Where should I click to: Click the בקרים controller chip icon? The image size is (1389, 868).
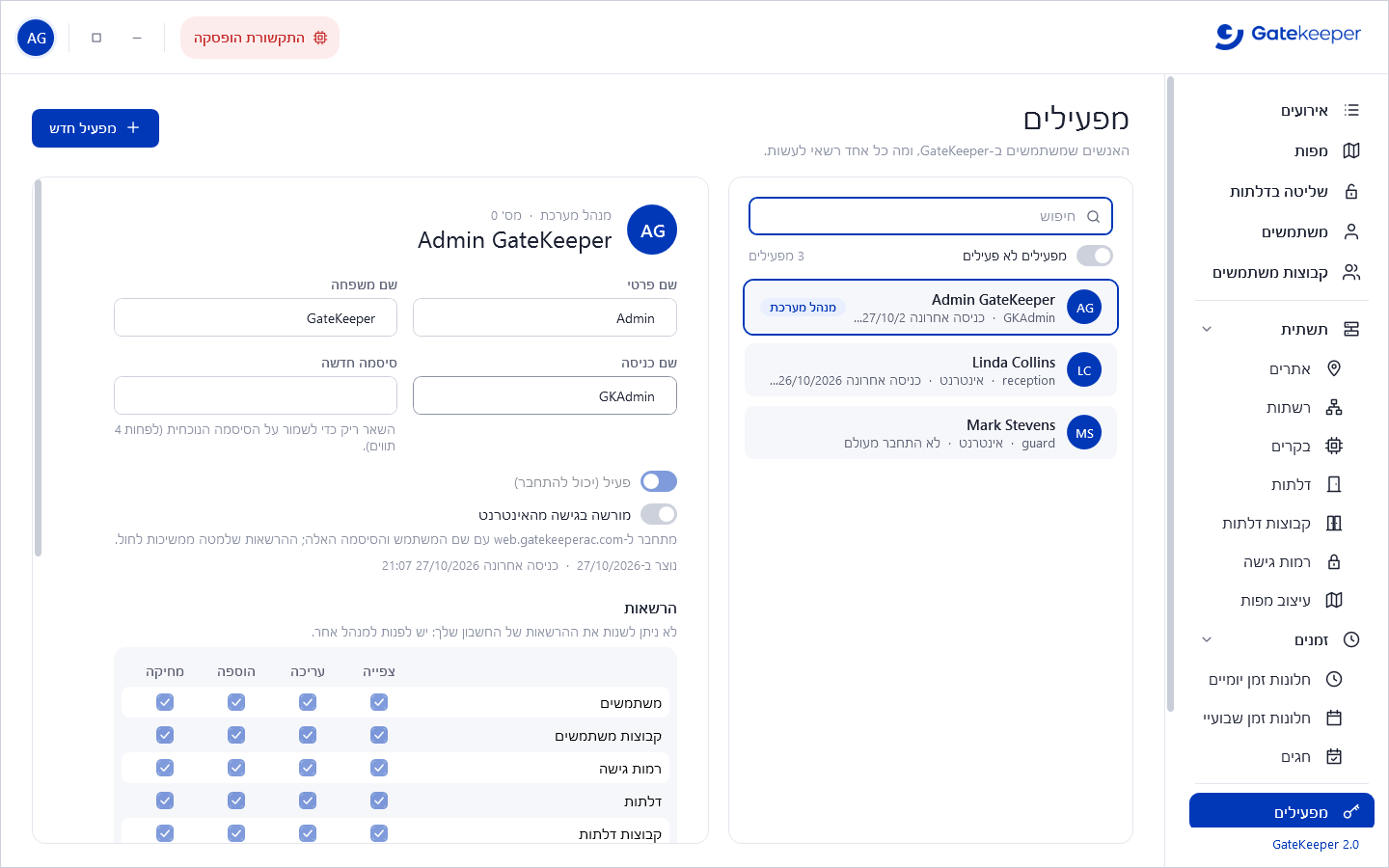1334,446
